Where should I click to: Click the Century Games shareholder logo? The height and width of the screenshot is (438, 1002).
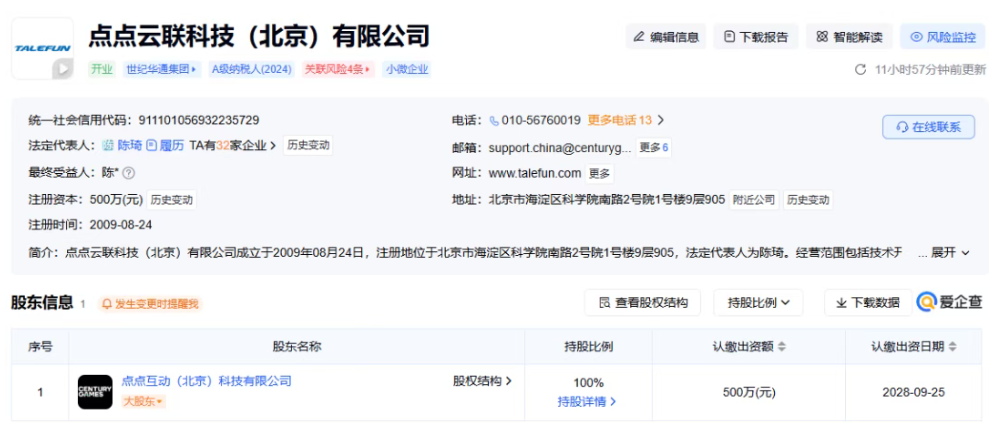[x=95, y=392]
